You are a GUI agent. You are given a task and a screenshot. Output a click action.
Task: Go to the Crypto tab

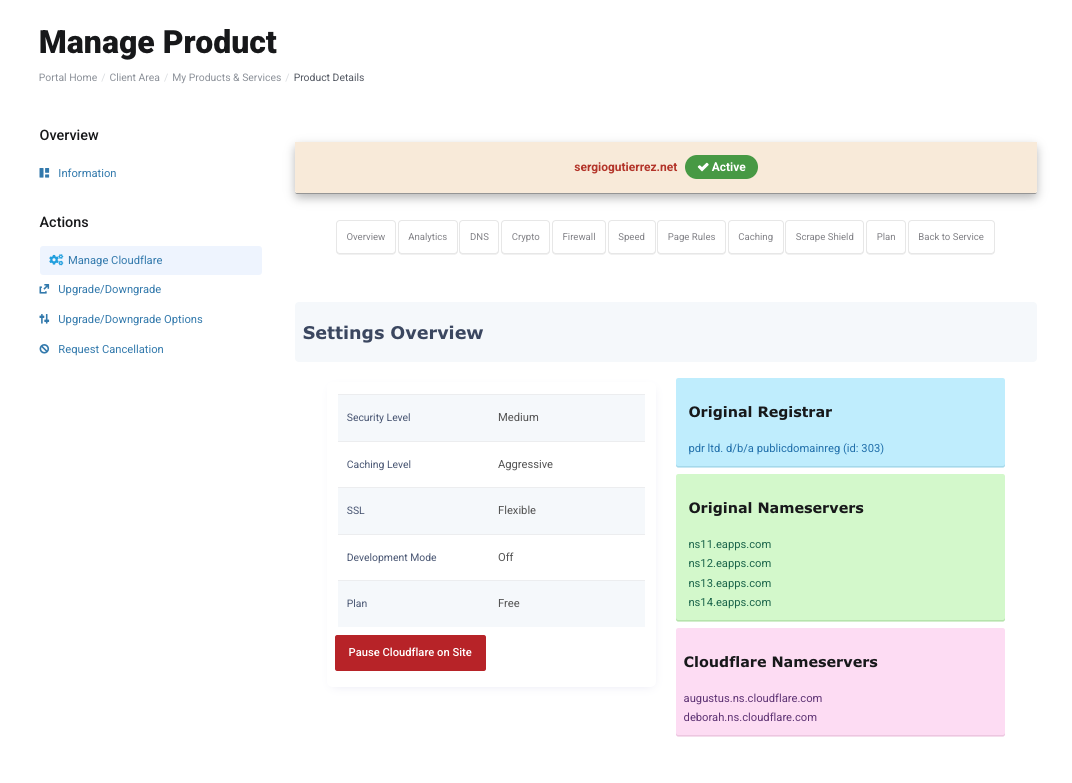(525, 237)
